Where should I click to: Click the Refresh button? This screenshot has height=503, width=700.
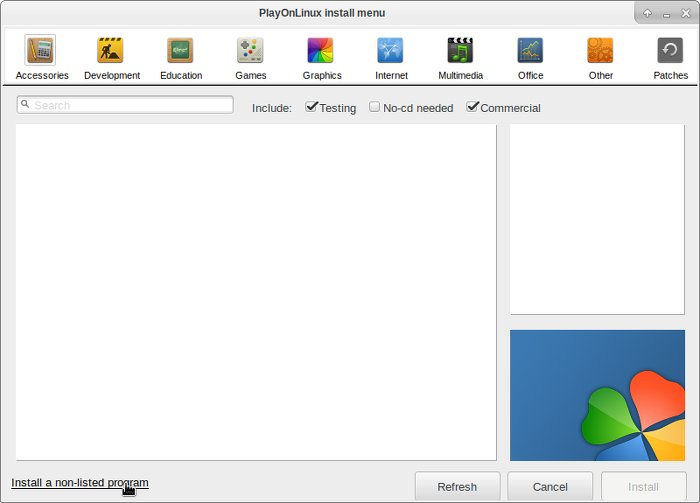click(457, 486)
